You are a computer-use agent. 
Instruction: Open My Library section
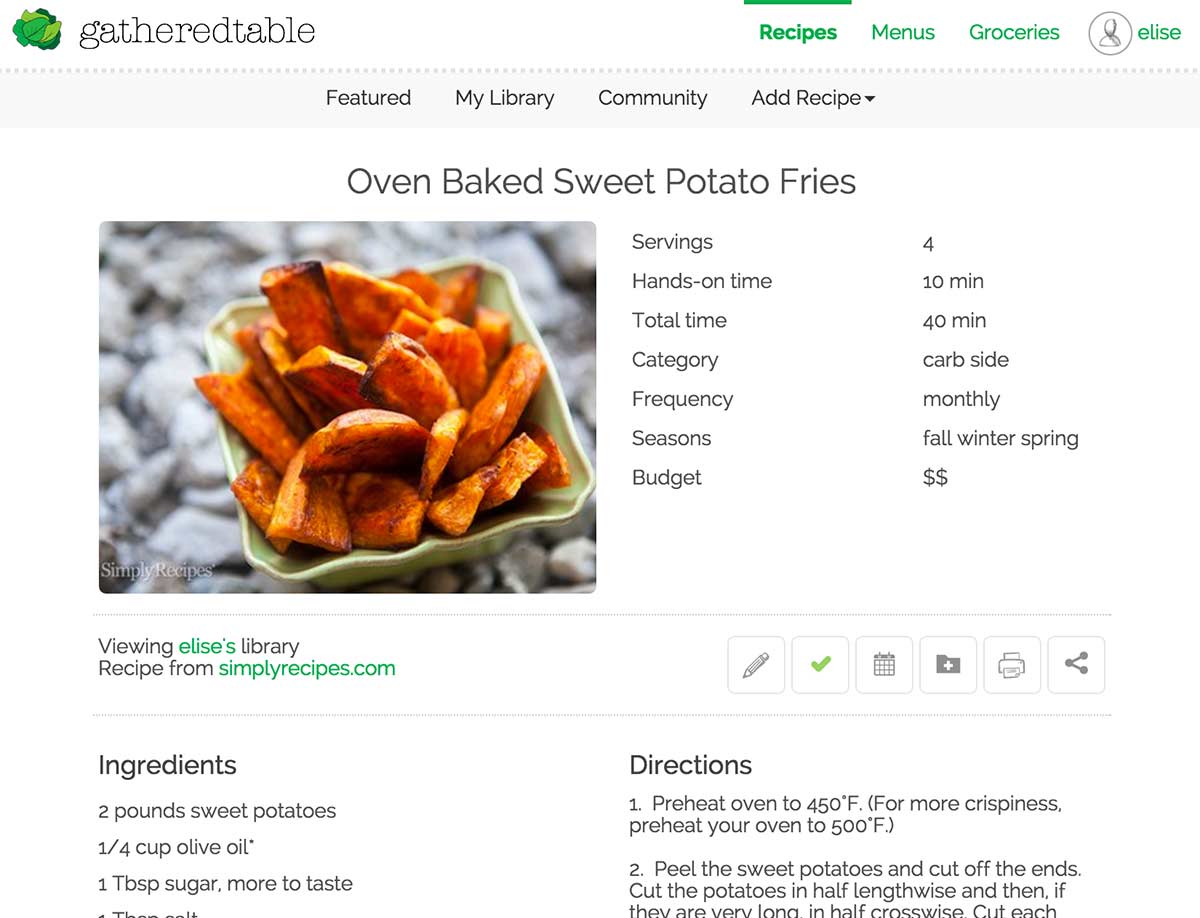504,98
